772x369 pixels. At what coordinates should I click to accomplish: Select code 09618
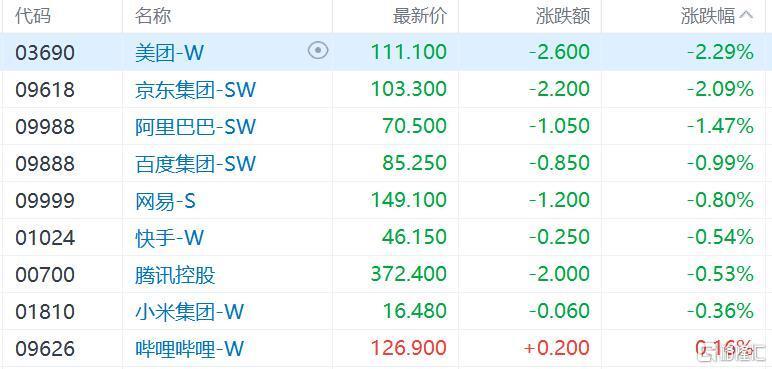(x=45, y=89)
